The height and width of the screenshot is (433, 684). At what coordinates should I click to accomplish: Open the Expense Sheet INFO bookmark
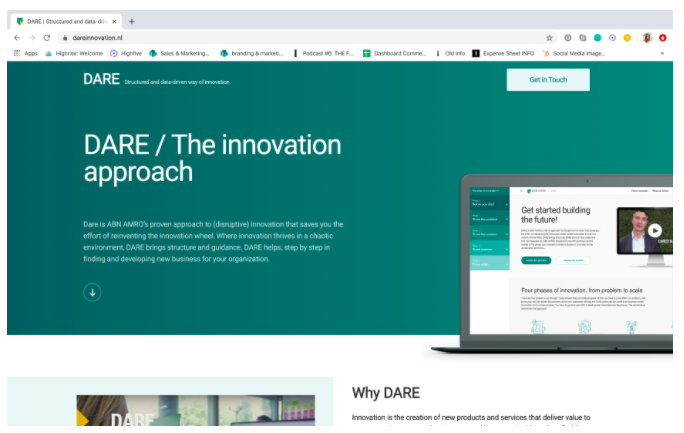[503, 53]
